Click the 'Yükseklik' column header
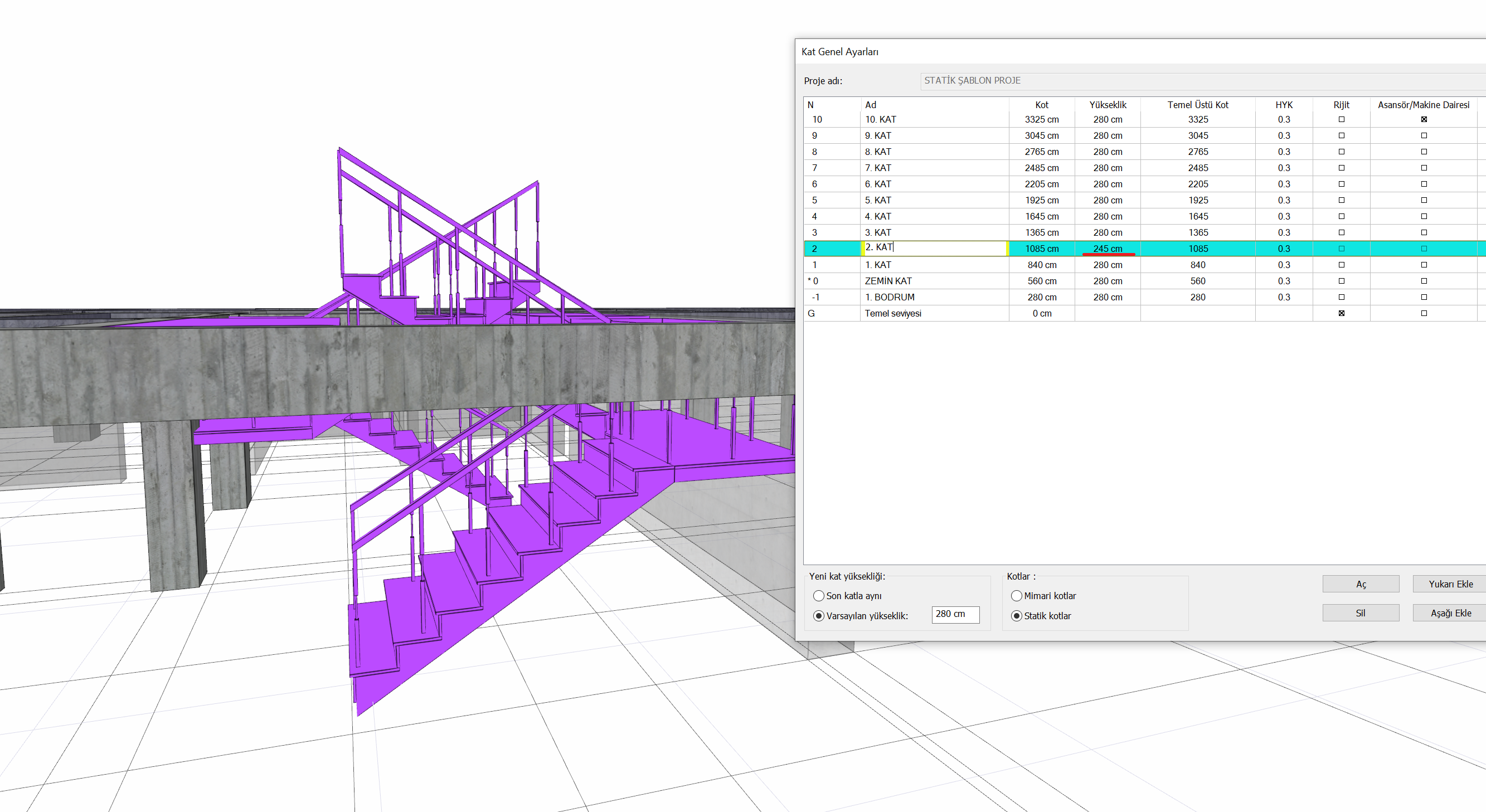Image resolution: width=1486 pixels, height=812 pixels. pos(1108,105)
